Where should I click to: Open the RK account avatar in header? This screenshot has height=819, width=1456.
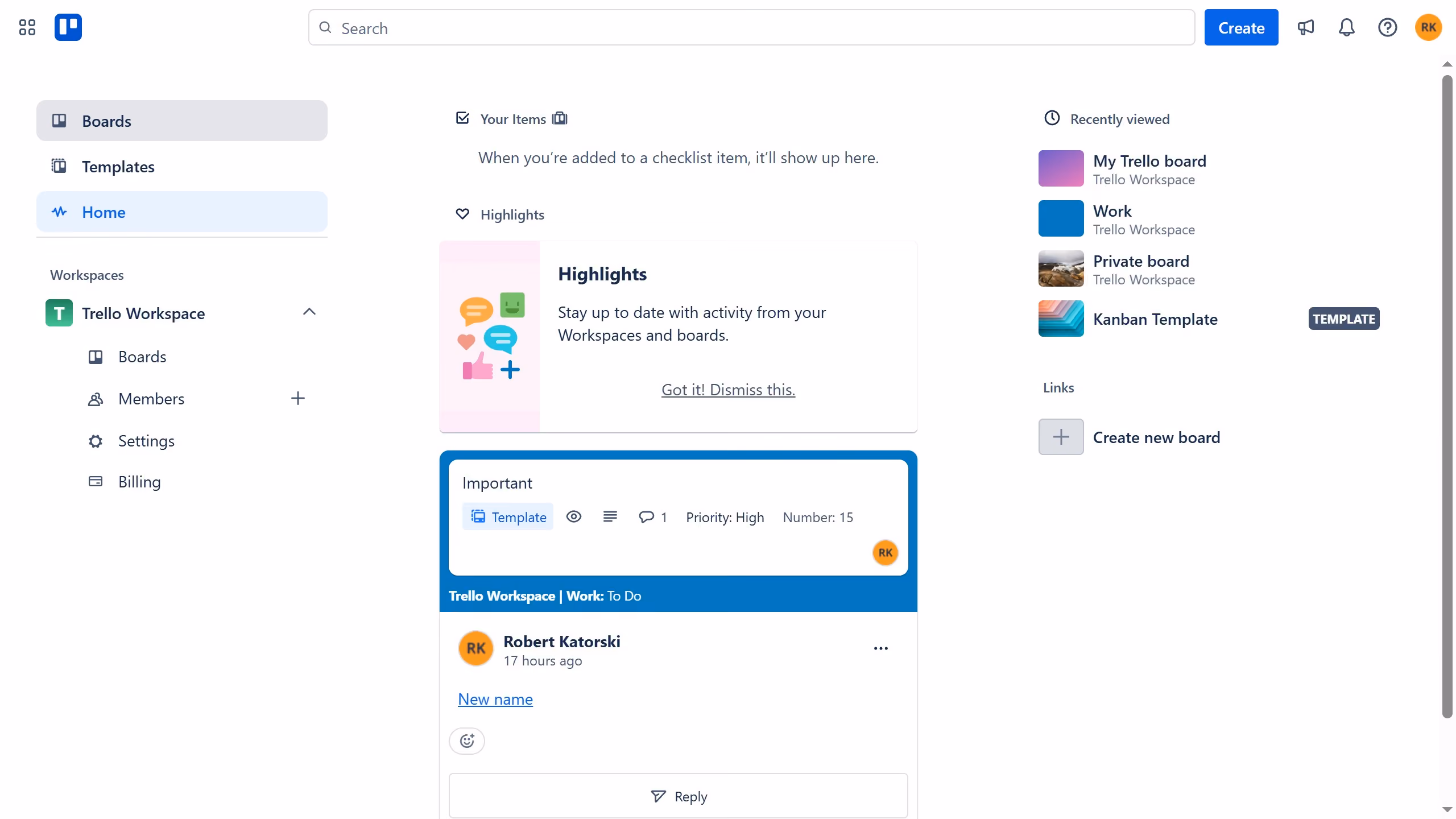(1428, 27)
